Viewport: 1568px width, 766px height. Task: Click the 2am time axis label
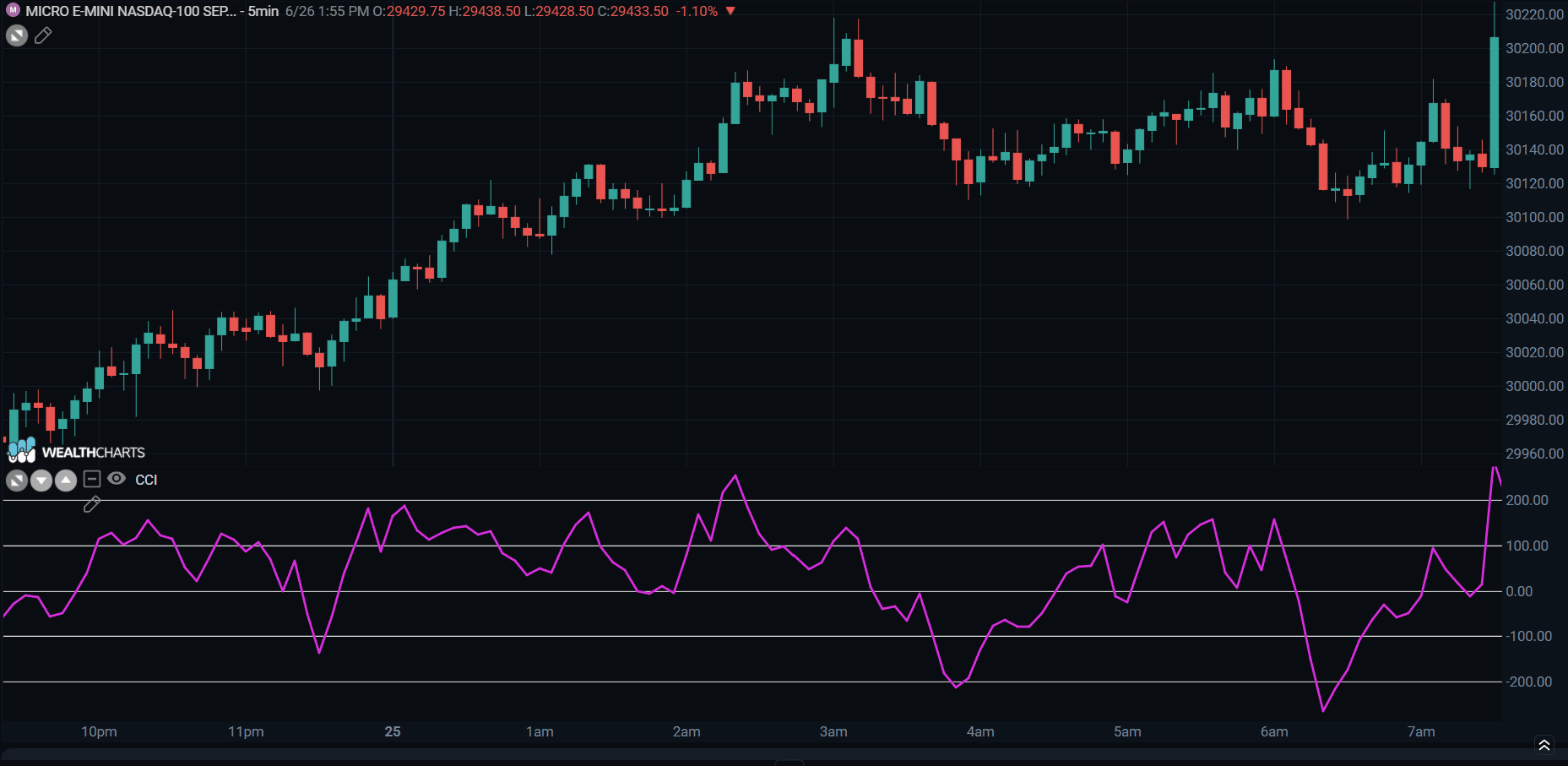(686, 731)
